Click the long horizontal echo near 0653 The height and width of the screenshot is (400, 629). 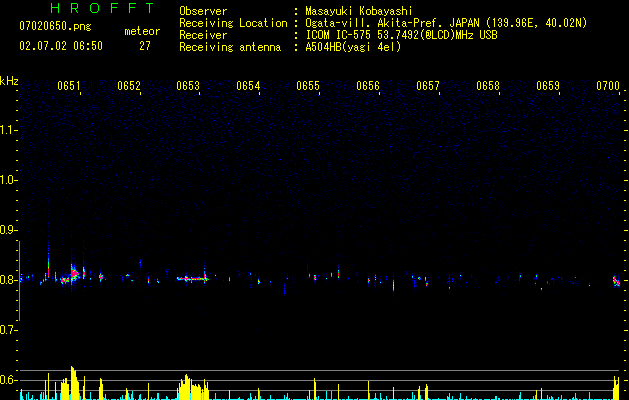(x=192, y=278)
